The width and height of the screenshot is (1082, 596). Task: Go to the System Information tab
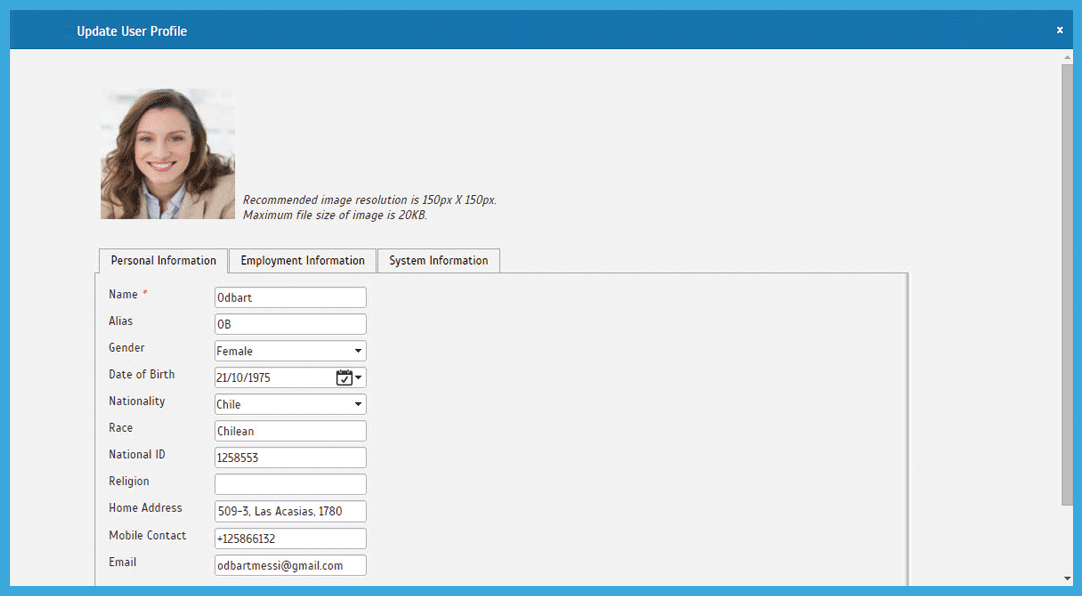[438, 261]
